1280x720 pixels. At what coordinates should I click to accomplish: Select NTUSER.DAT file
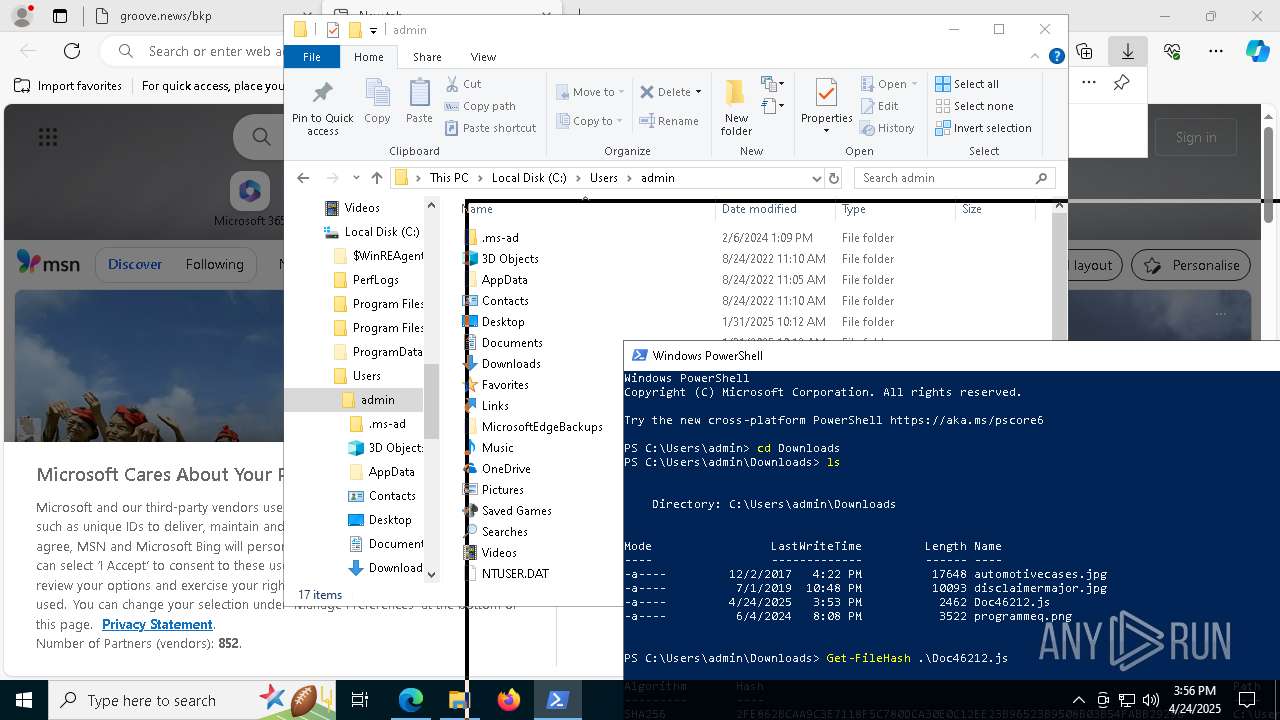click(x=515, y=574)
